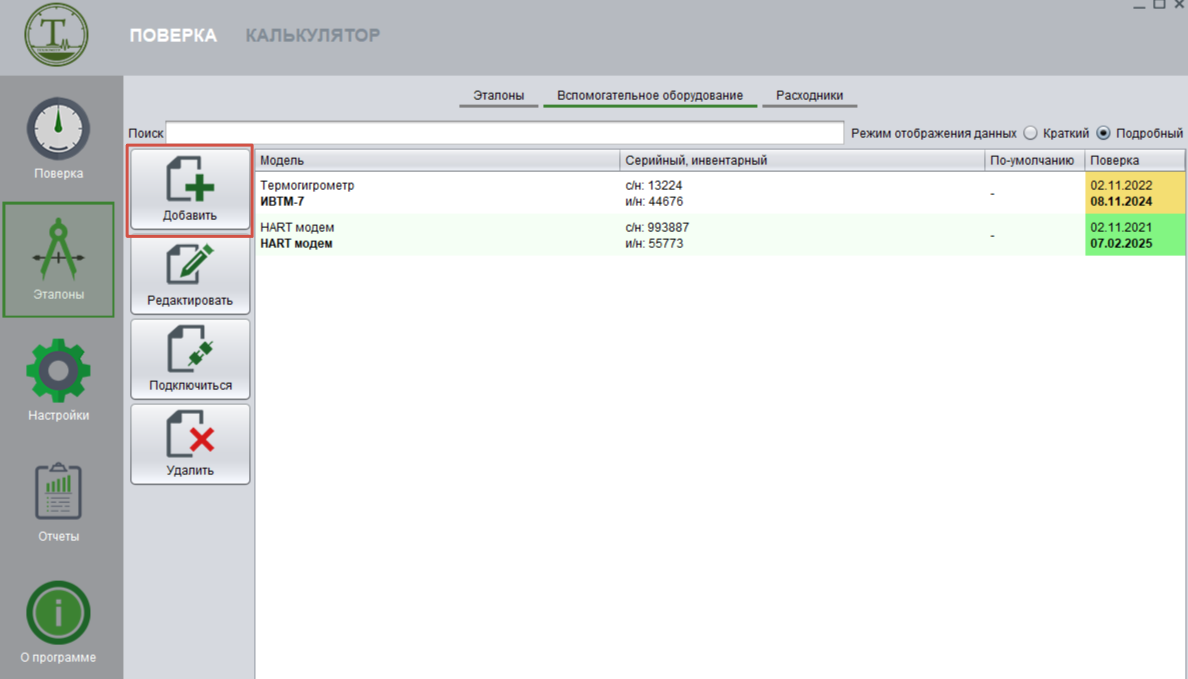
Task: Select the Эталоны compass sidebar icon
Action: tap(58, 250)
